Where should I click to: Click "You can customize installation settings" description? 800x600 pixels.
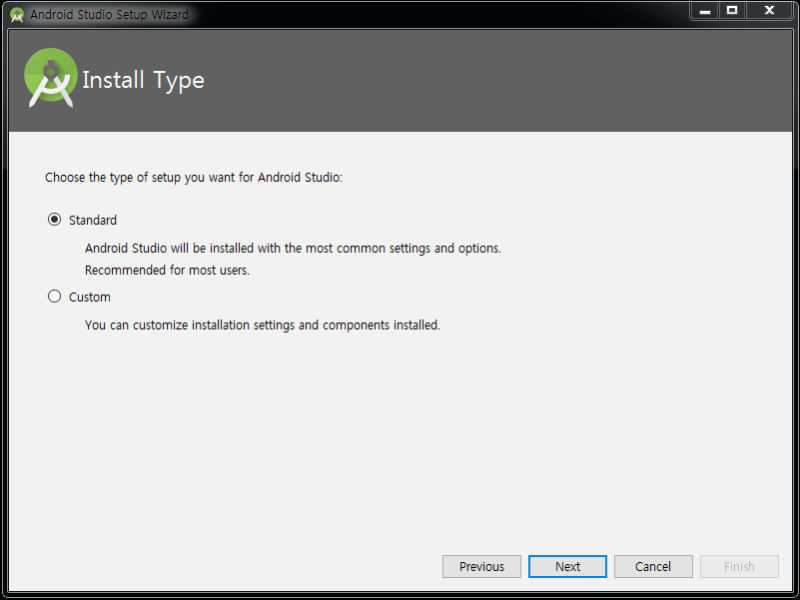coord(262,325)
